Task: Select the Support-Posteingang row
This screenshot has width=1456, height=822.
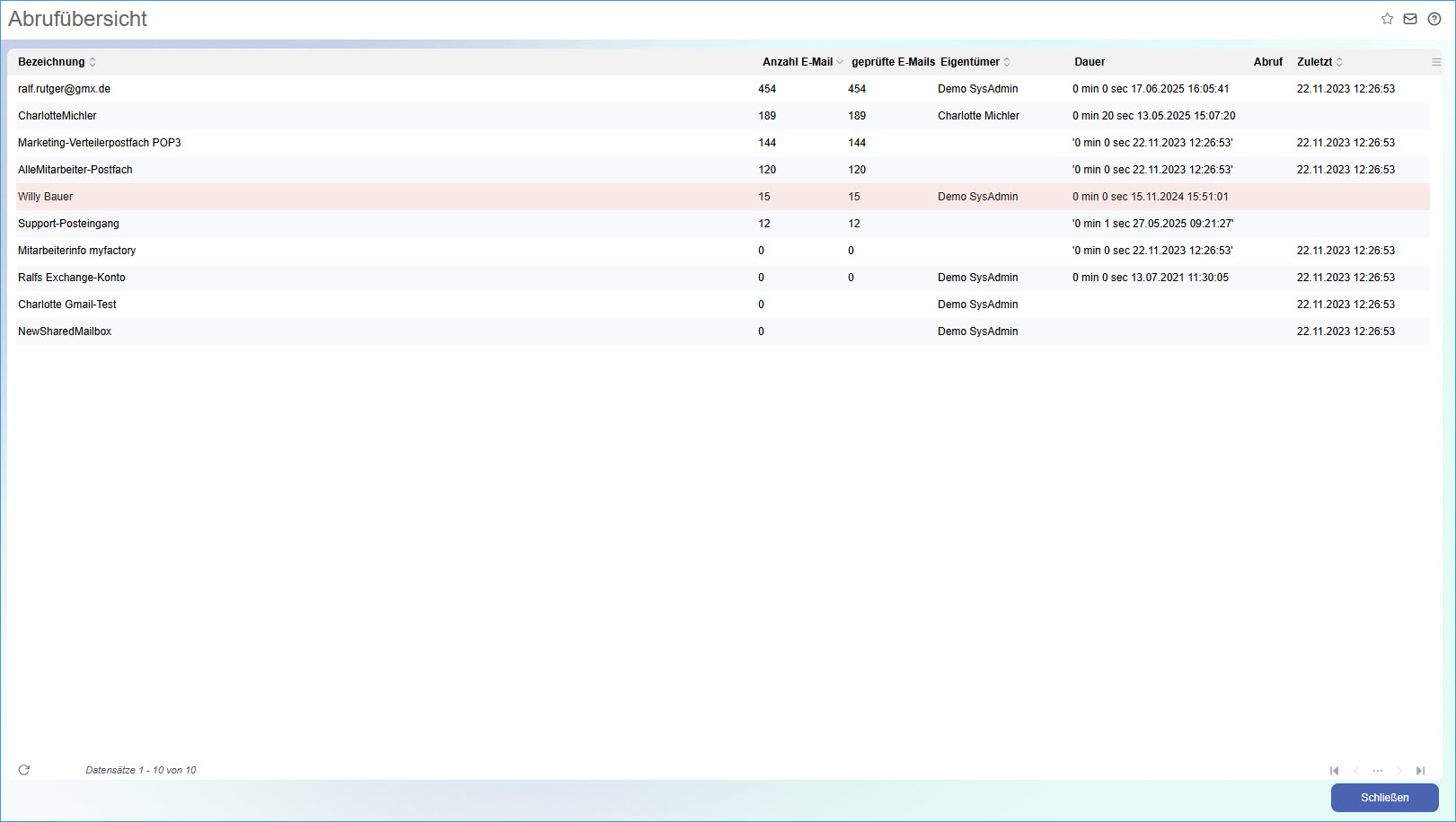Action: pos(68,224)
